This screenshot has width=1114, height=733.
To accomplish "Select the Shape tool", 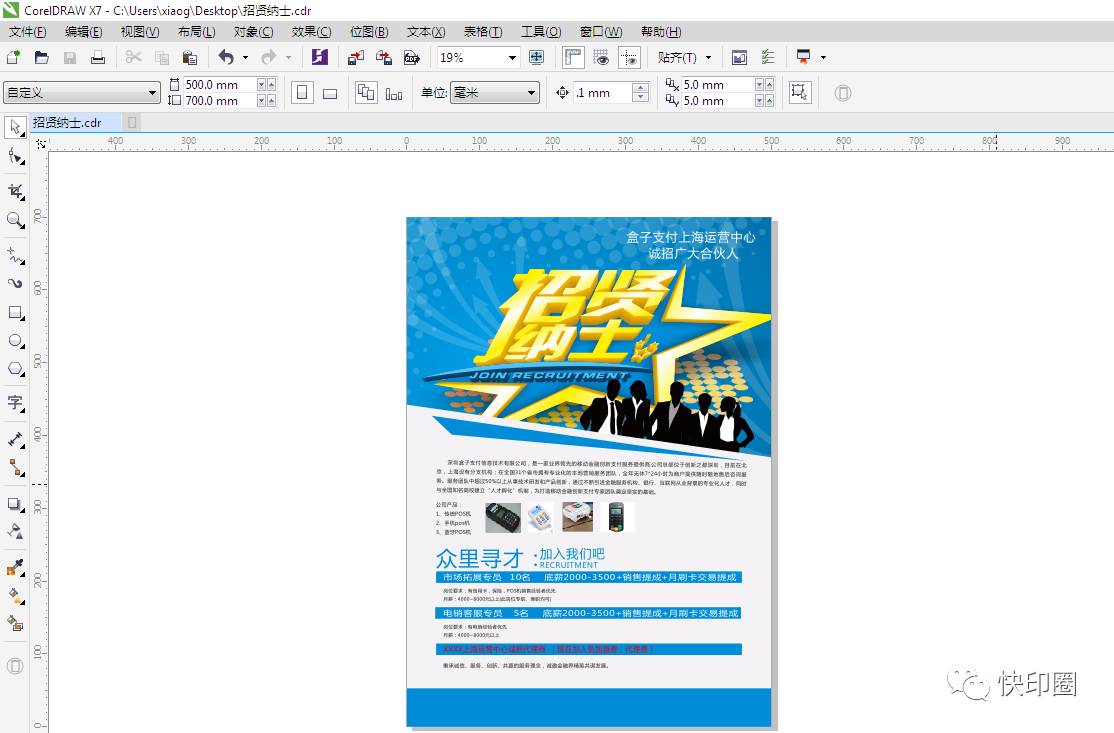I will (x=15, y=156).
